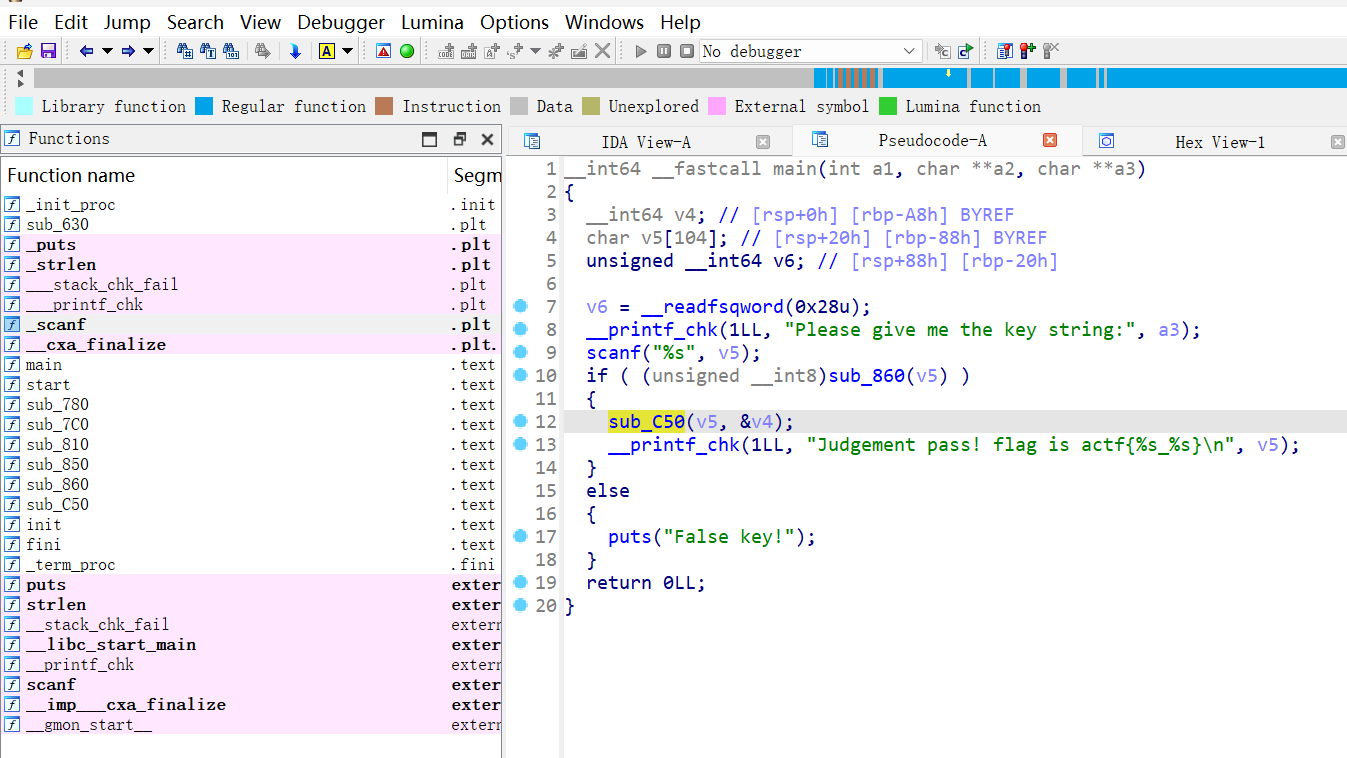Viewport: 1347px width, 758px height.
Task: Expand dropdown arrow beside yellow A icon
Action: tap(347, 51)
